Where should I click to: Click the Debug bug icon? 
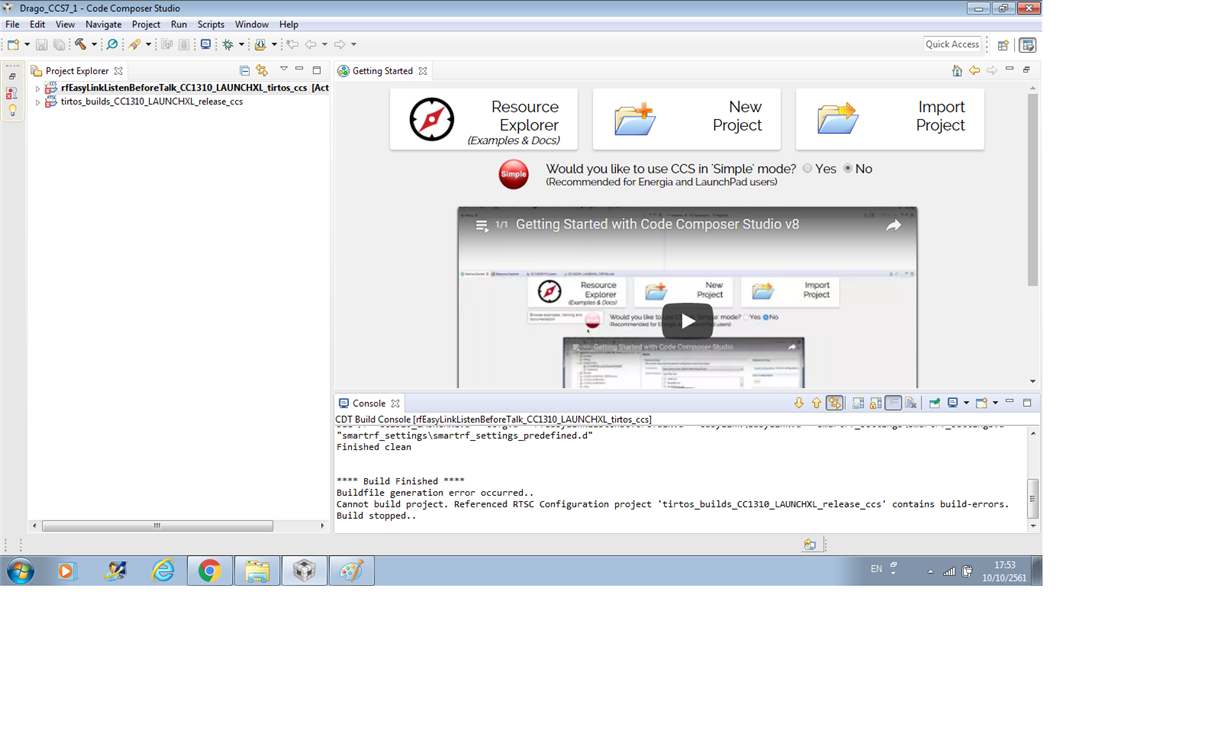click(x=228, y=44)
